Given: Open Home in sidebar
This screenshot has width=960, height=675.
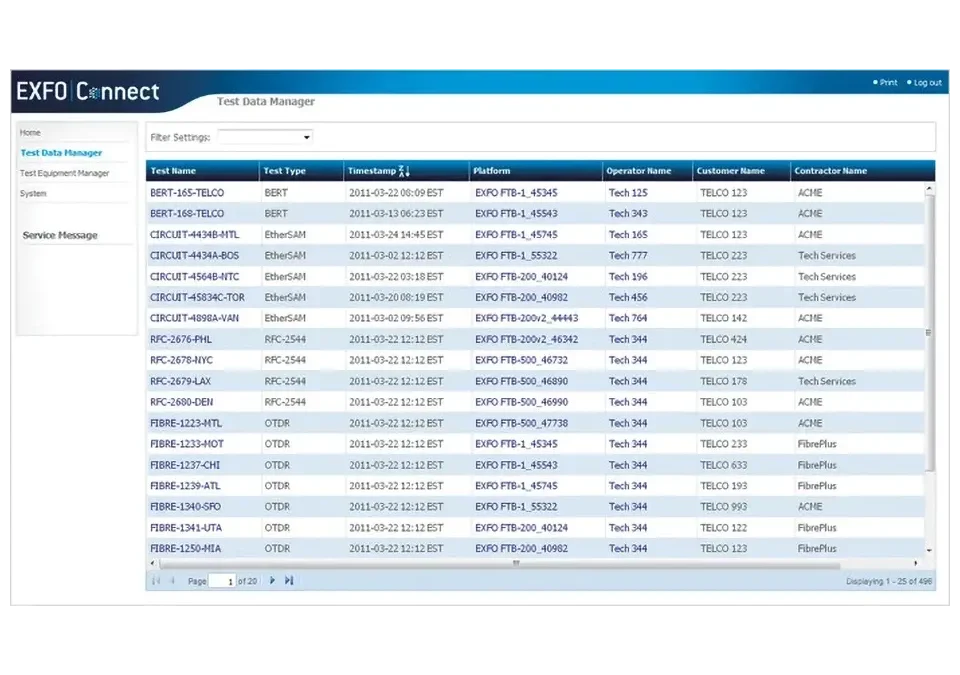Looking at the screenshot, I should (x=30, y=132).
